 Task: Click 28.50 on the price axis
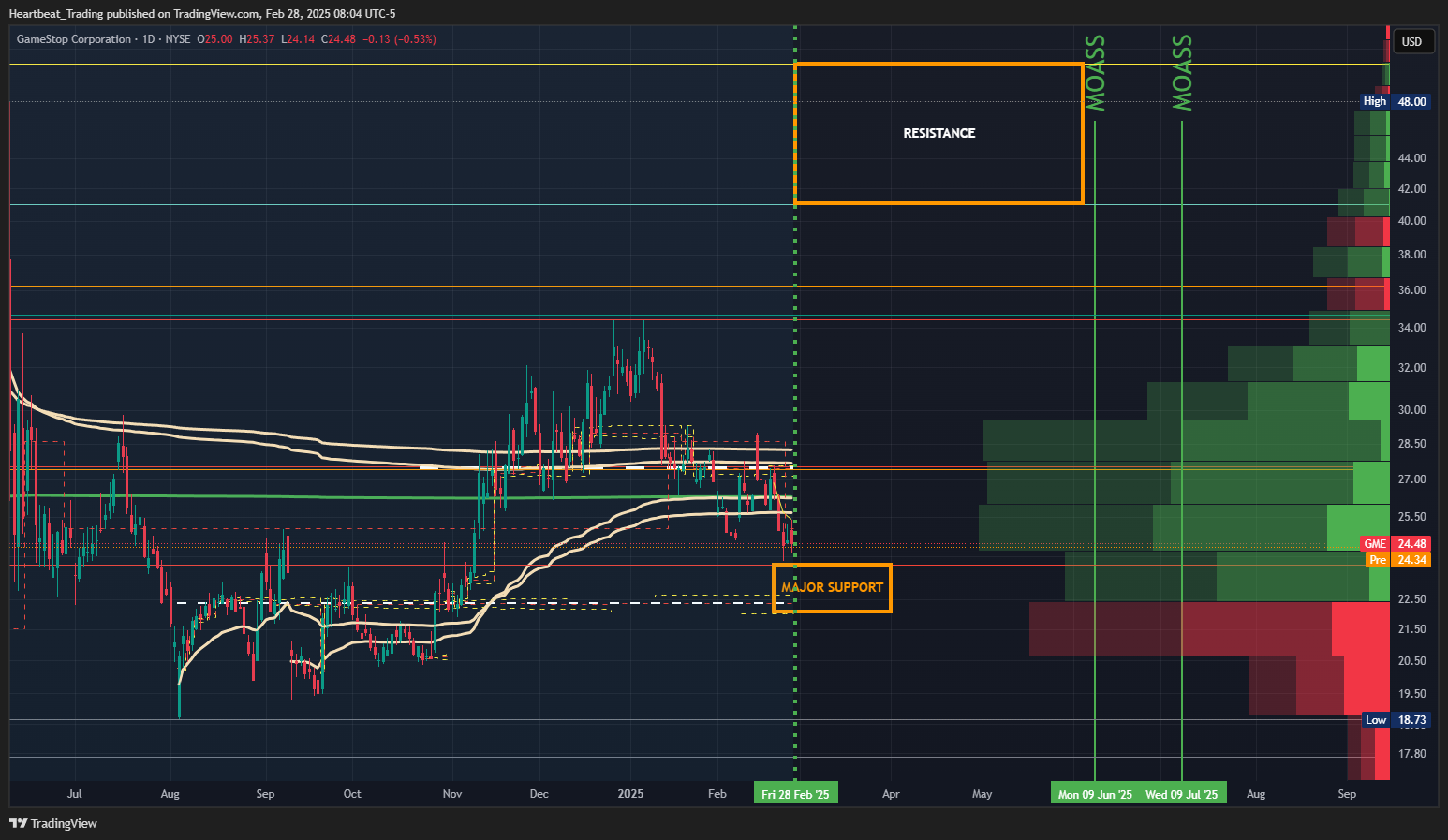[x=1412, y=444]
